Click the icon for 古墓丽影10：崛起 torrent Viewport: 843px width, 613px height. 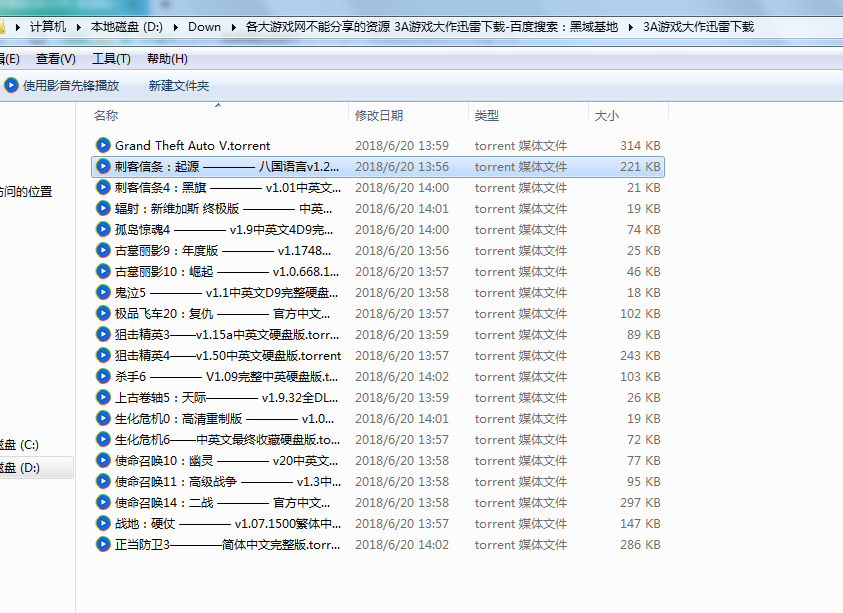click(103, 271)
